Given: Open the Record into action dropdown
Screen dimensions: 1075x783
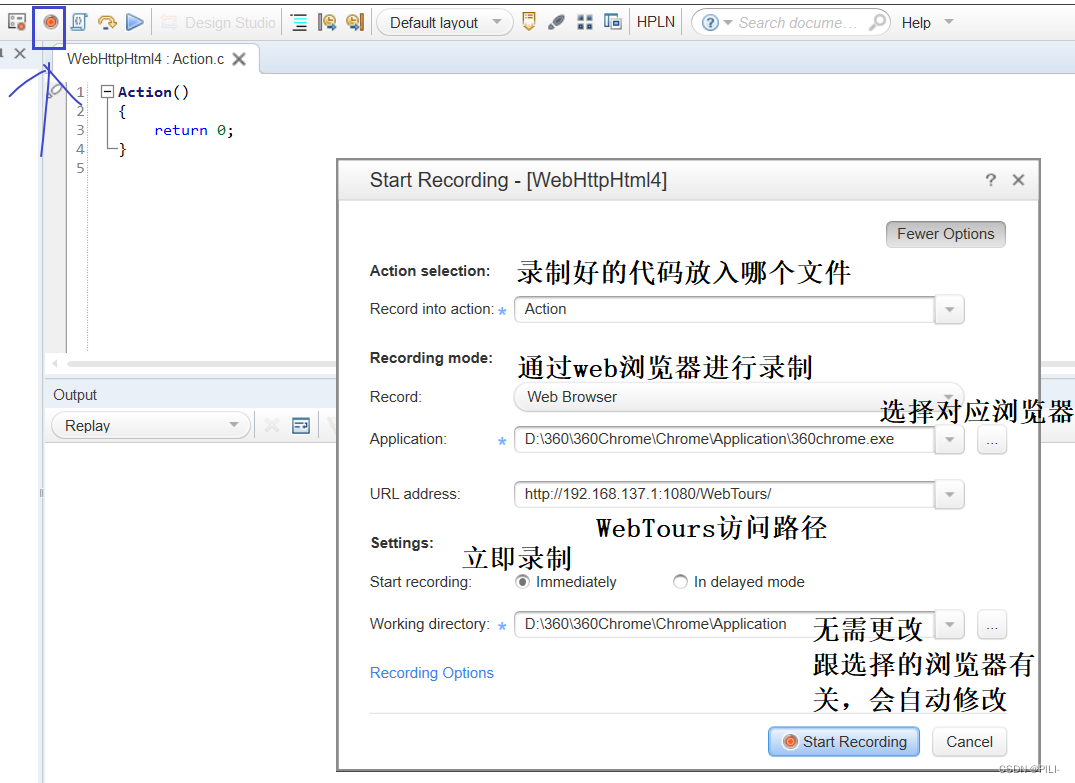Looking at the screenshot, I should point(948,309).
